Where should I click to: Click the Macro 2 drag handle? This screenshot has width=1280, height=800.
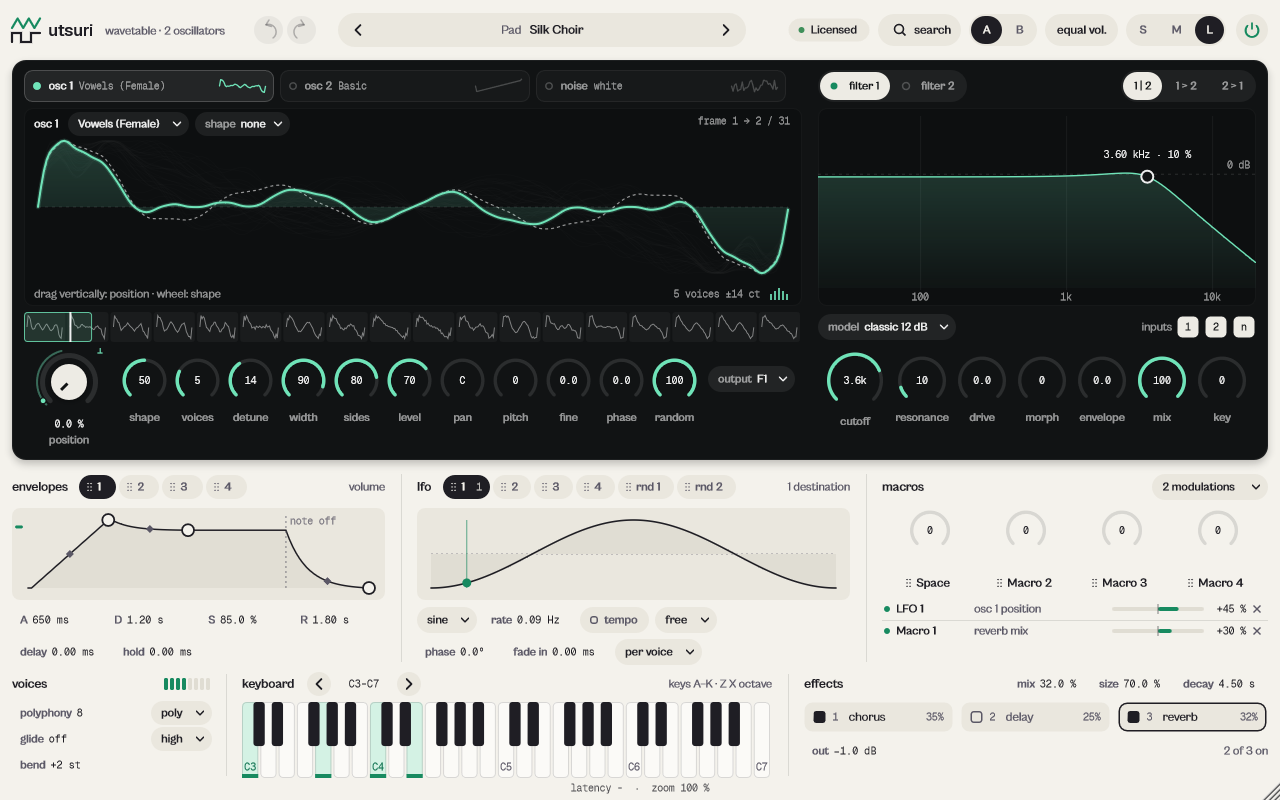point(999,583)
